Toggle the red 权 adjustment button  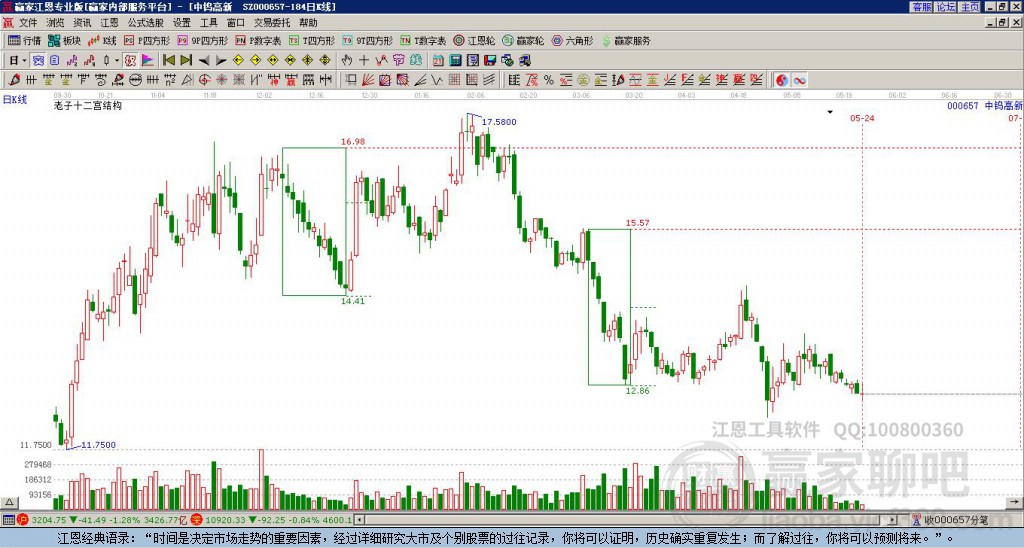(130, 60)
